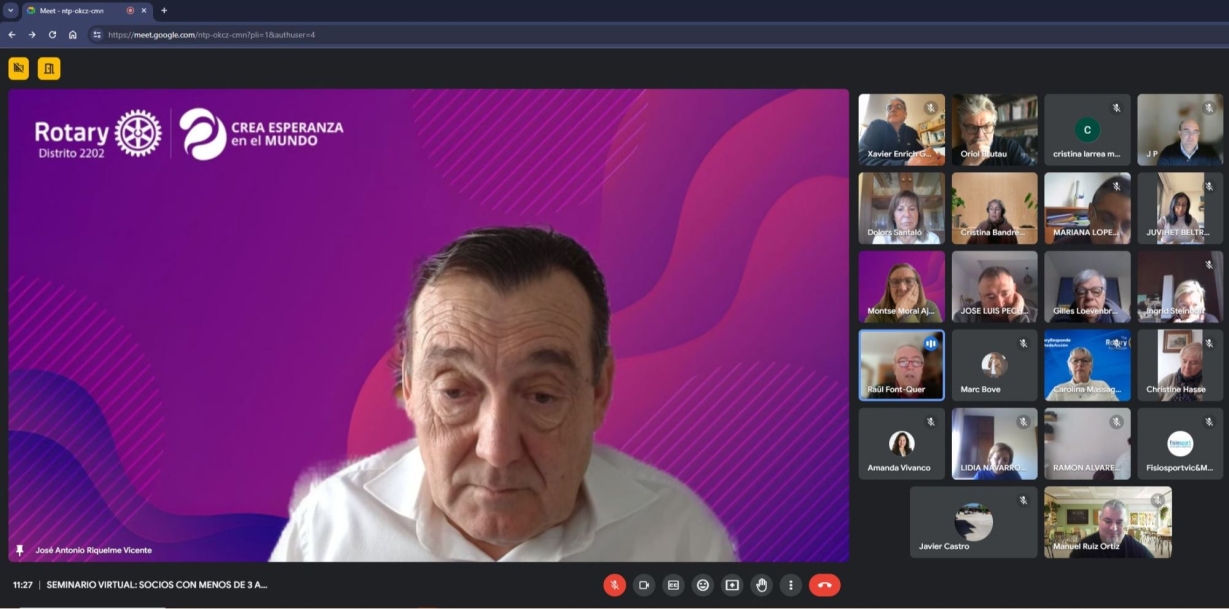Close the Meet - ntp-okcz-cmn tab
Screen dimensions: 1229x609
point(144,10)
